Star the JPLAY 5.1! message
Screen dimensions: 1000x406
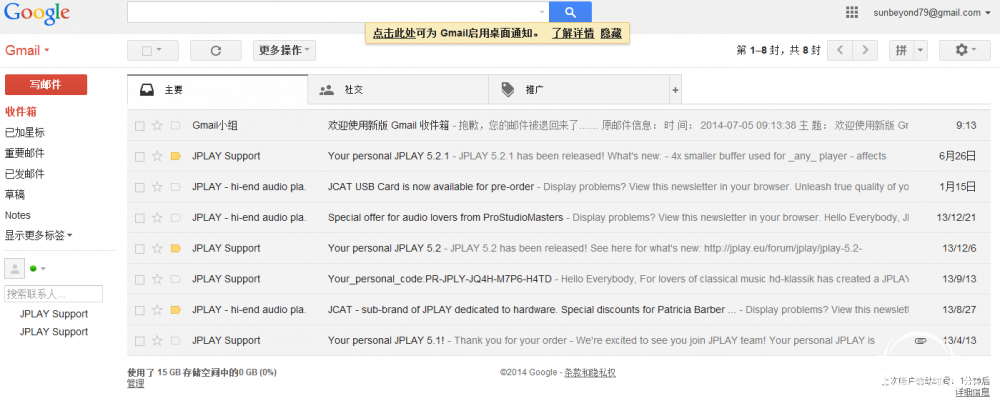157,340
